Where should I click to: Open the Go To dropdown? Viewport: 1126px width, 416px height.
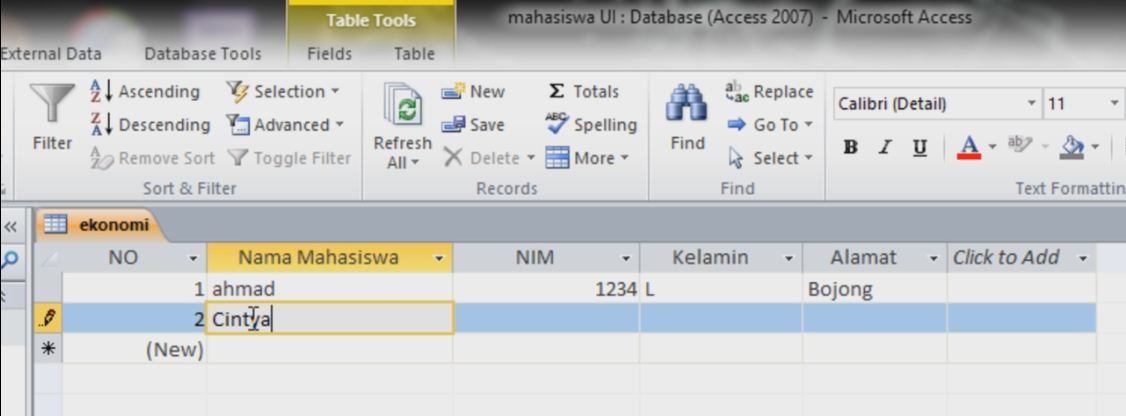pyautogui.click(x=769, y=125)
